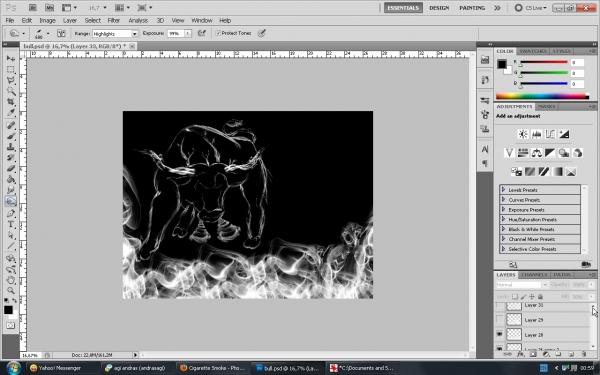The image size is (600, 375).
Task: Add a Black & White adjustment
Action: click(550, 153)
